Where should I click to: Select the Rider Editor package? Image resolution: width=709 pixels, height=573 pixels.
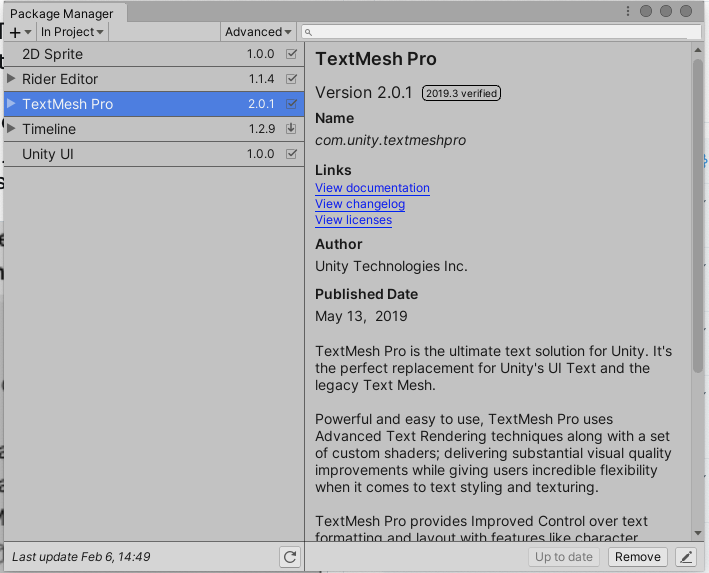point(154,79)
